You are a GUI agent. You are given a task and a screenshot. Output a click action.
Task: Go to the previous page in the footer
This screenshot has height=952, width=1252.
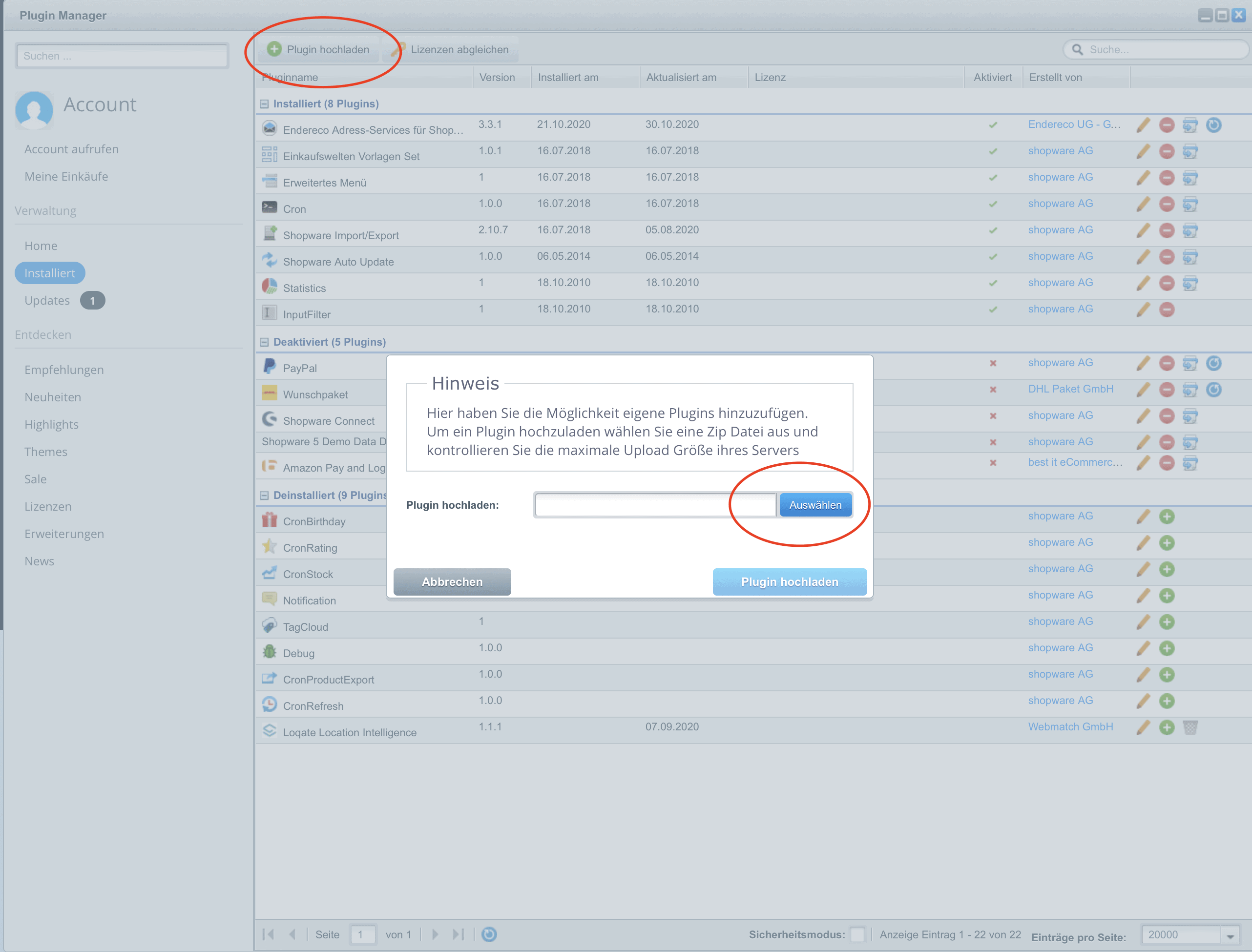click(x=292, y=934)
